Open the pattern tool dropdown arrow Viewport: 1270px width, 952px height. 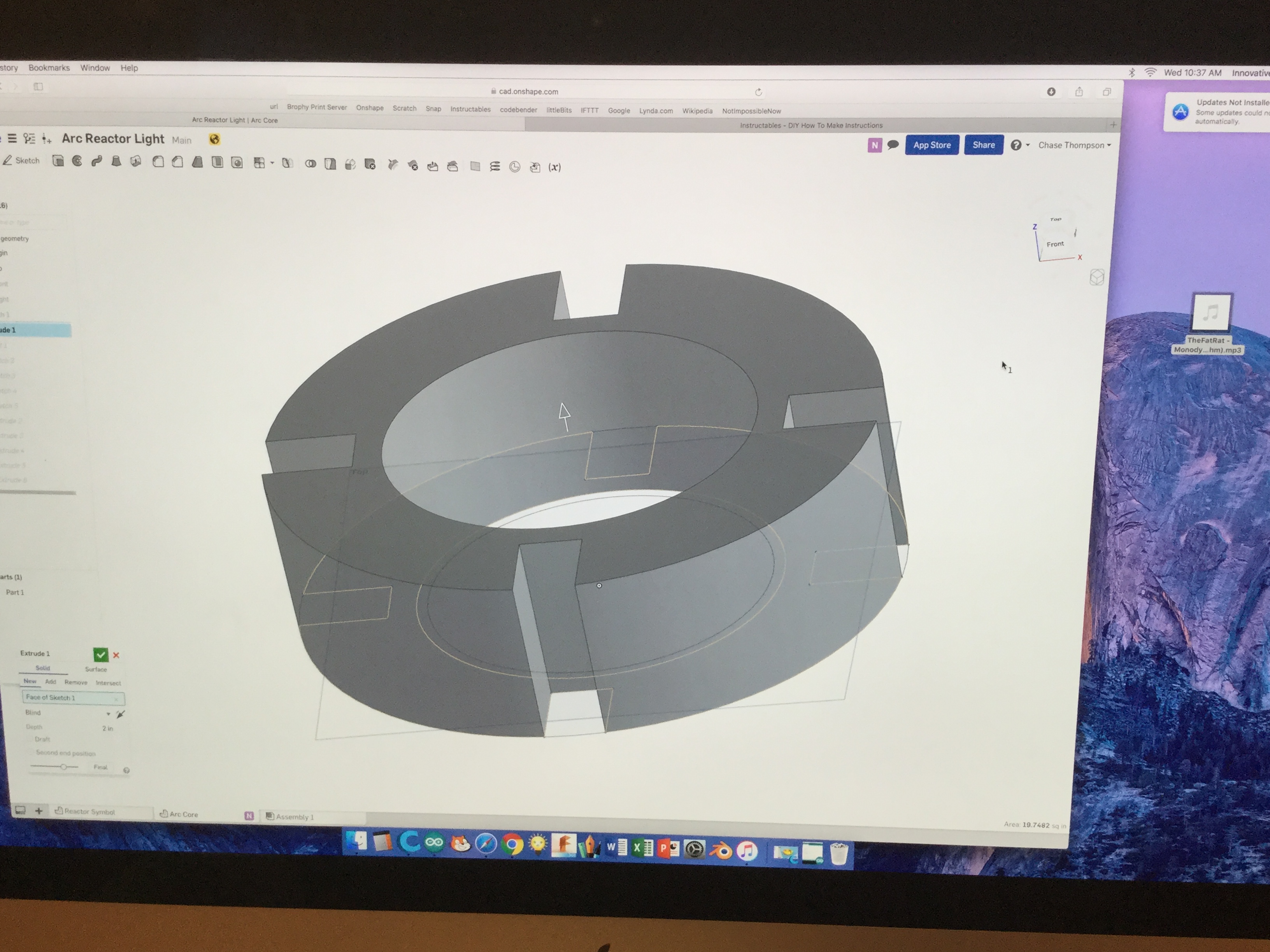click(272, 164)
